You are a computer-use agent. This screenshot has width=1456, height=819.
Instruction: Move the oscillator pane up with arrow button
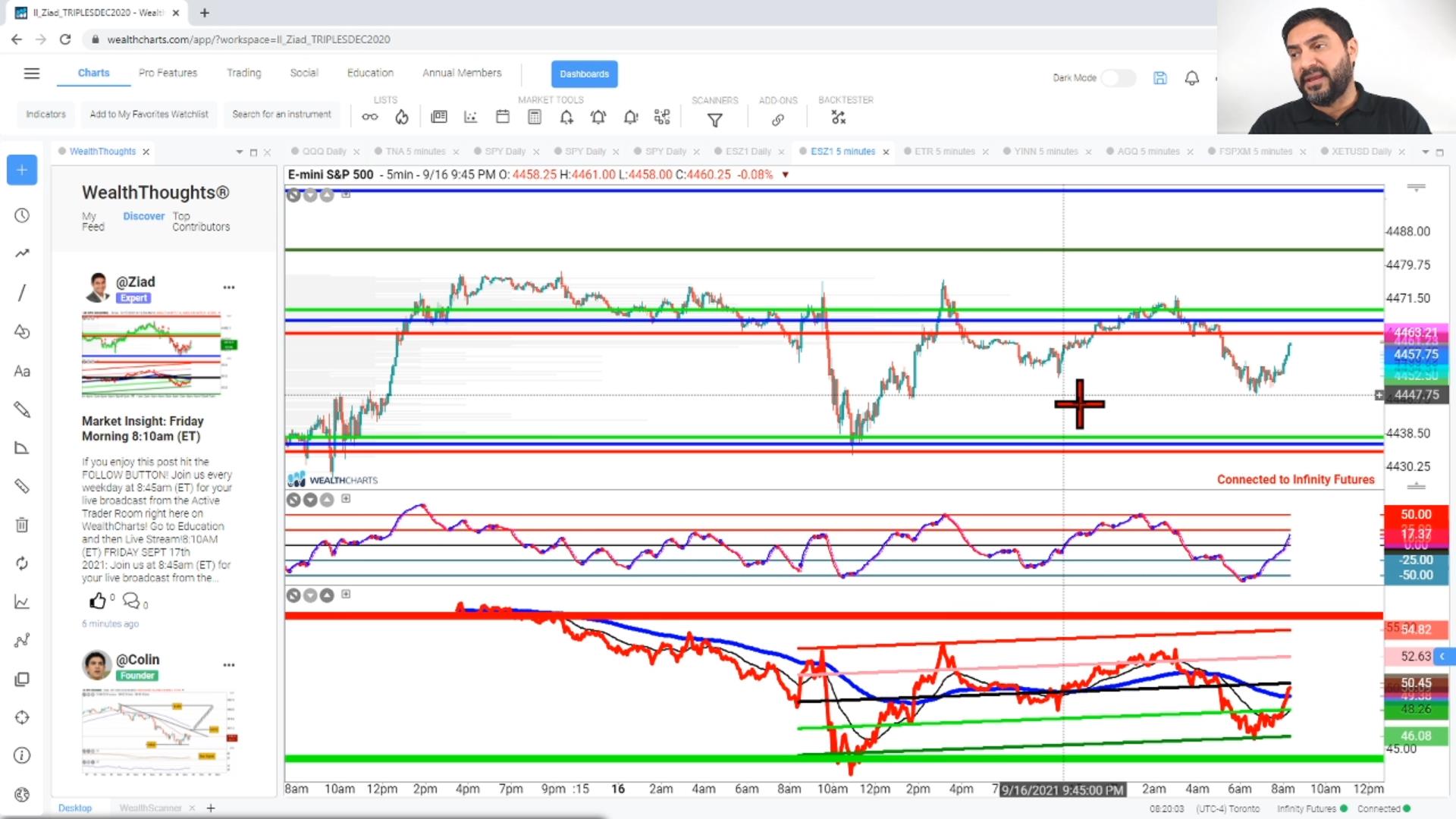click(x=327, y=500)
